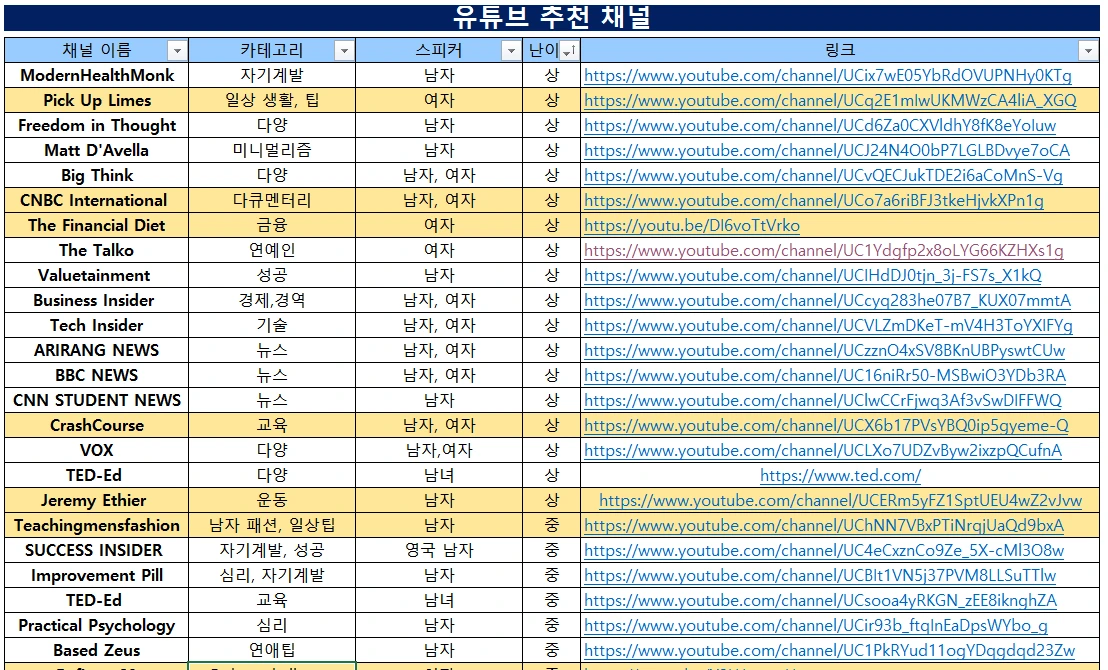The image size is (1108, 670).
Task: Open CNBC International channel link
Action: coord(814,201)
